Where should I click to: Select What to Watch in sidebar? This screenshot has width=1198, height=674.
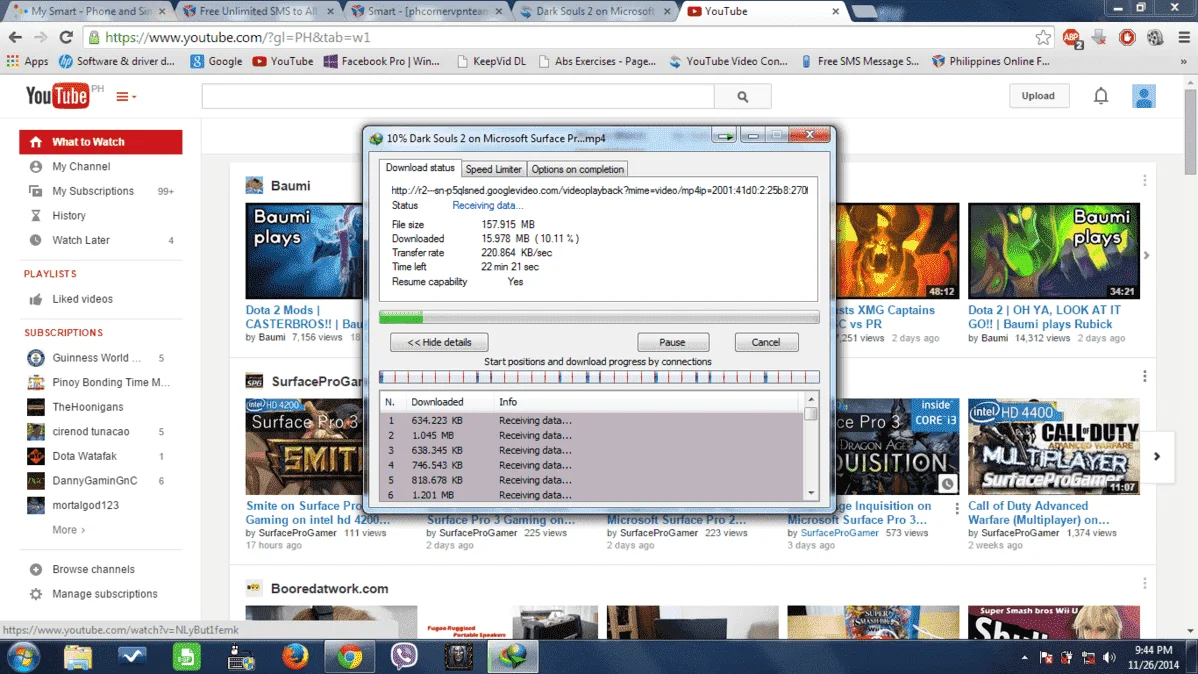(101, 142)
